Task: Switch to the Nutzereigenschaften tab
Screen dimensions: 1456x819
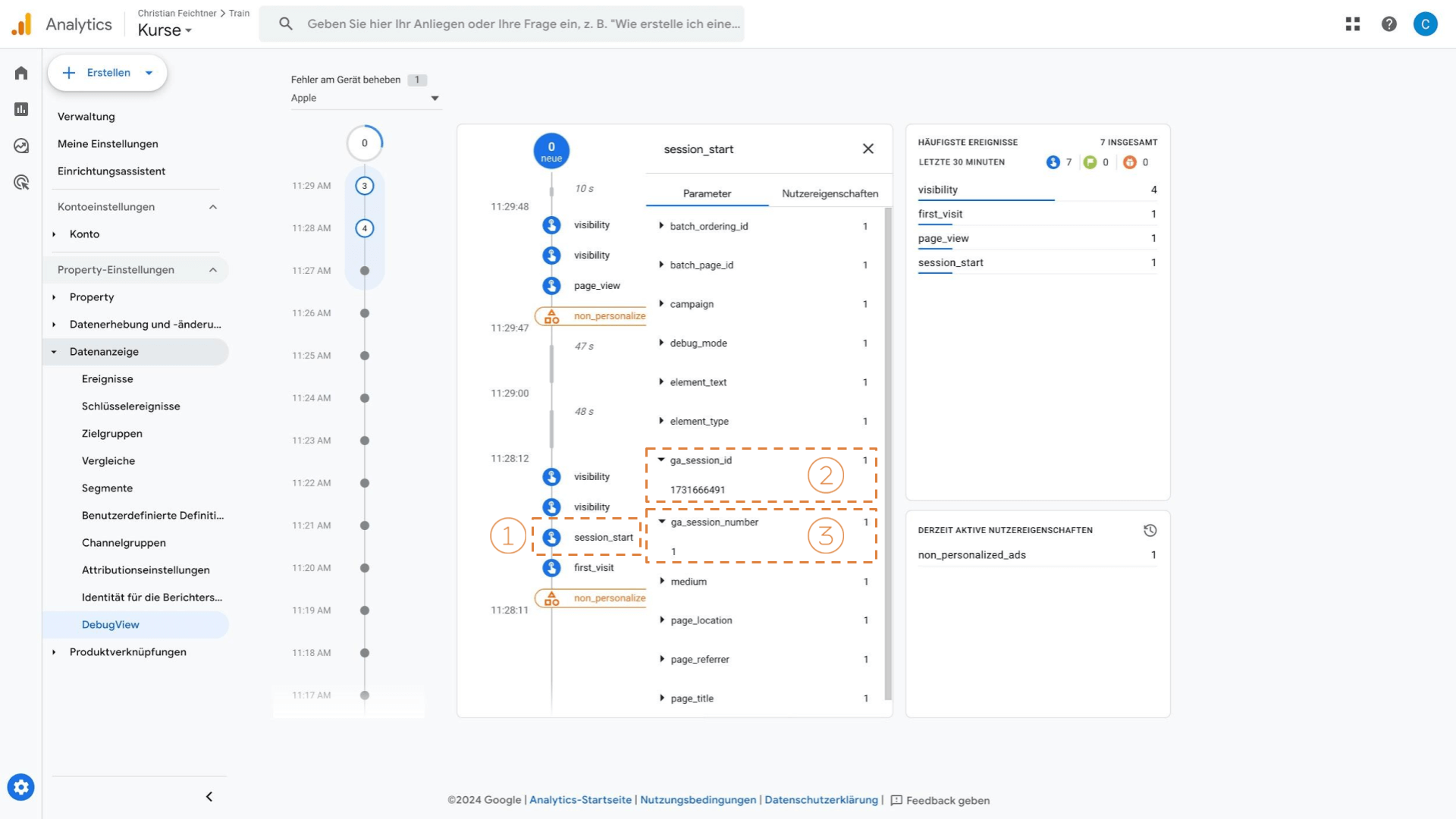Action: point(830,193)
